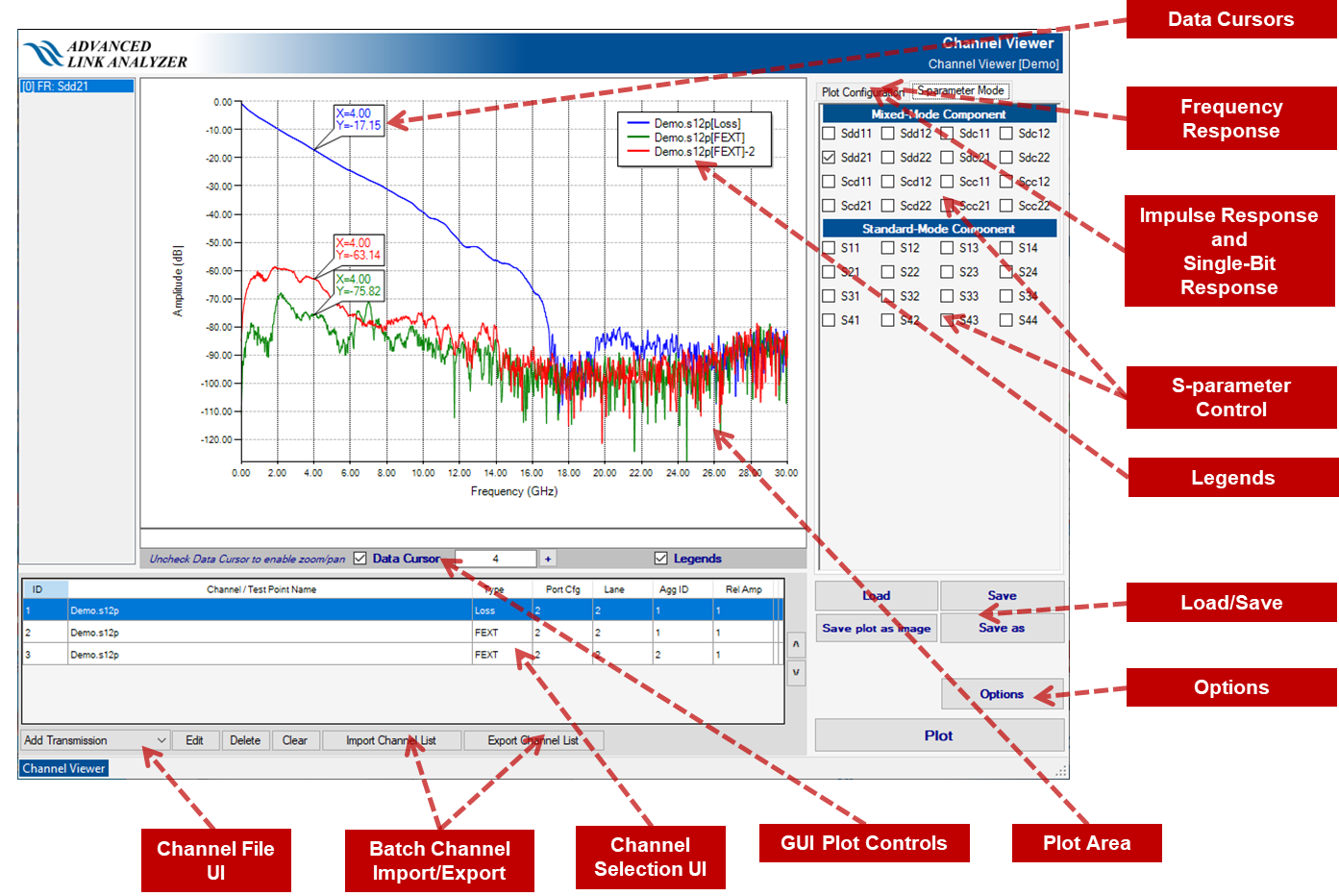Uncheck Data Cursor to enable zoom/pan
Viewport: 1339px width, 896px height.
[360, 559]
